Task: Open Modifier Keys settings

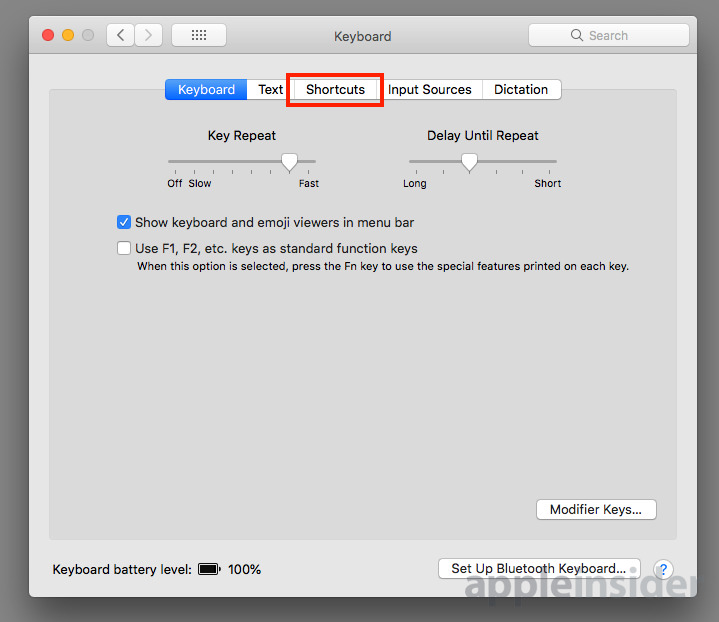Action: [x=596, y=510]
